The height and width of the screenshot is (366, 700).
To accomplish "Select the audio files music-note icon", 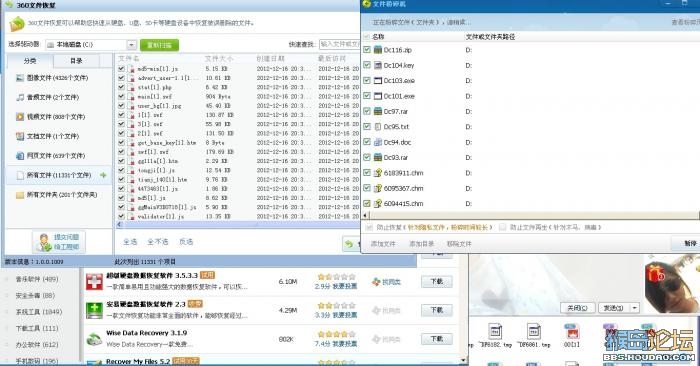I will (x=20, y=97).
